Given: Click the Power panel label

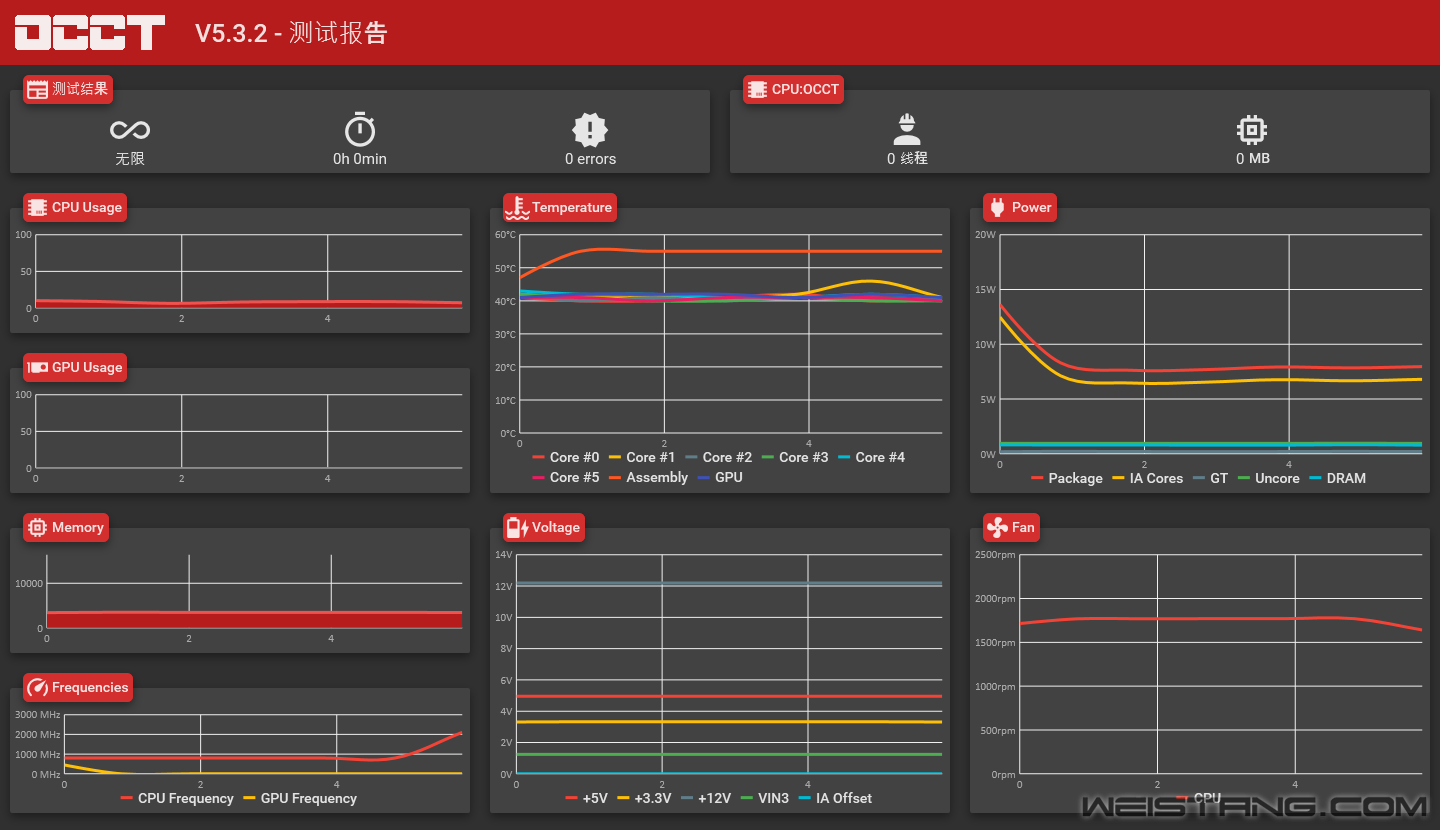Looking at the screenshot, I should point(1032,207).
